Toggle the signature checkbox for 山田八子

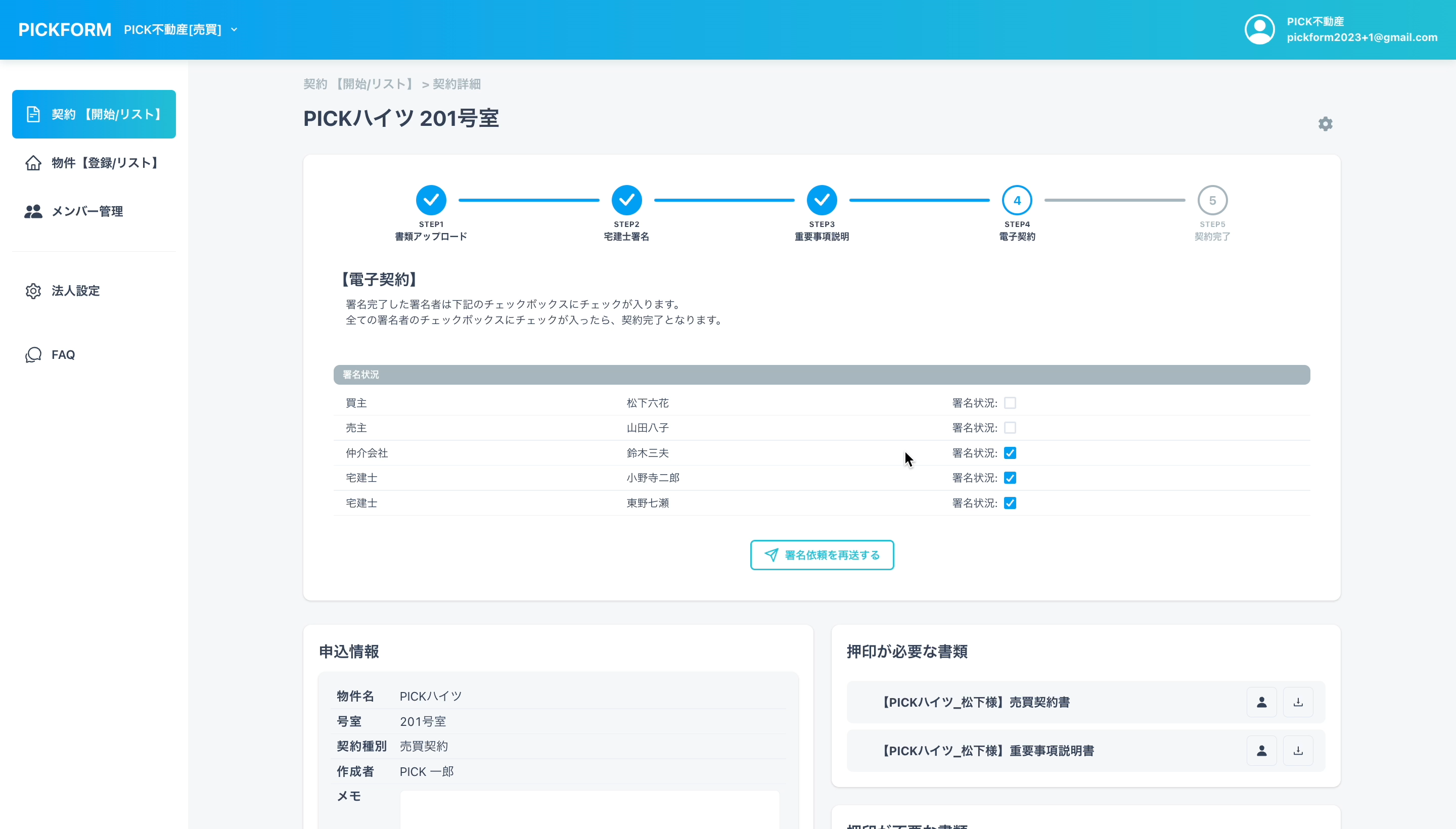pos(1010,428)
